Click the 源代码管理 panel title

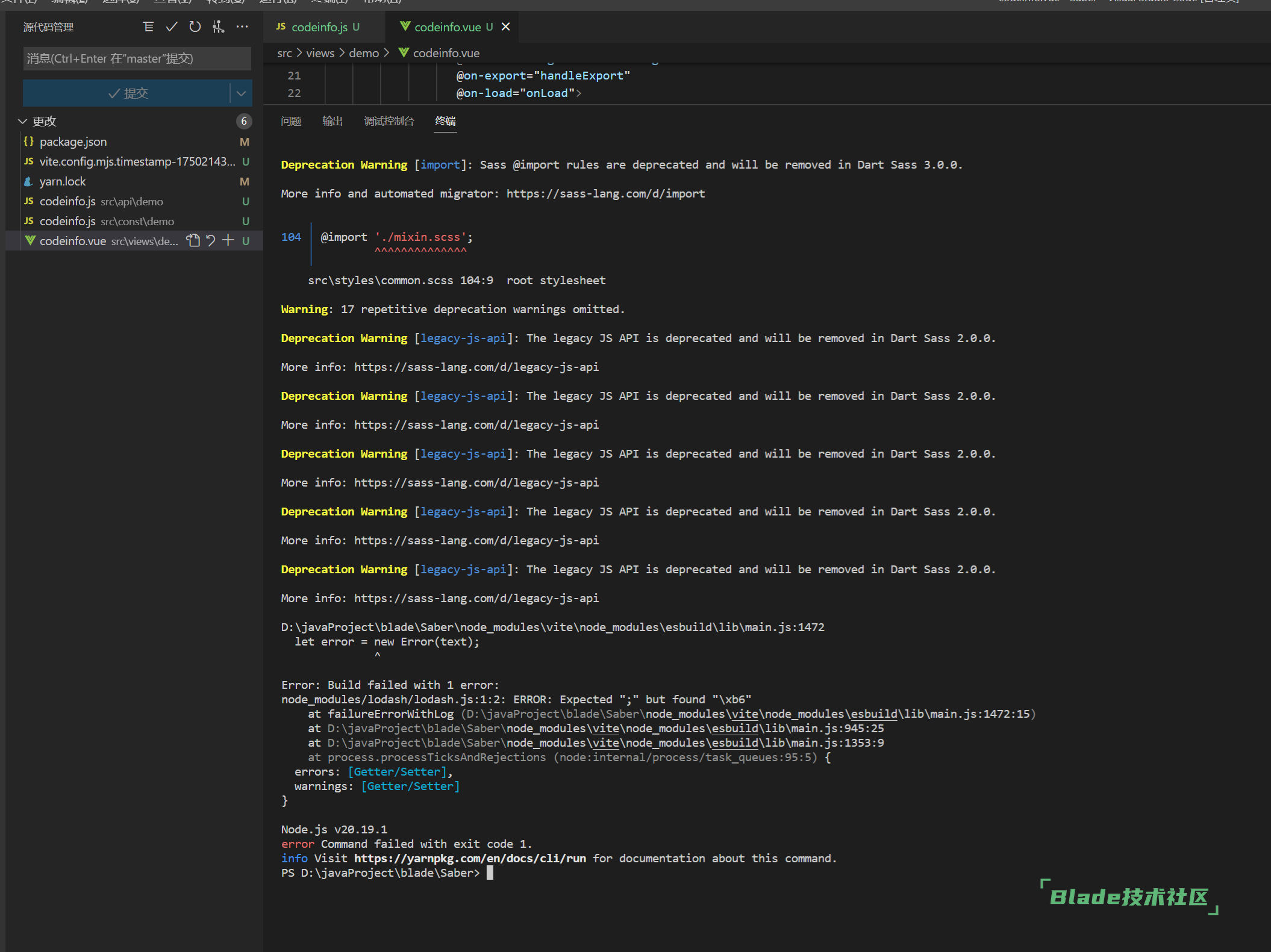48,26
